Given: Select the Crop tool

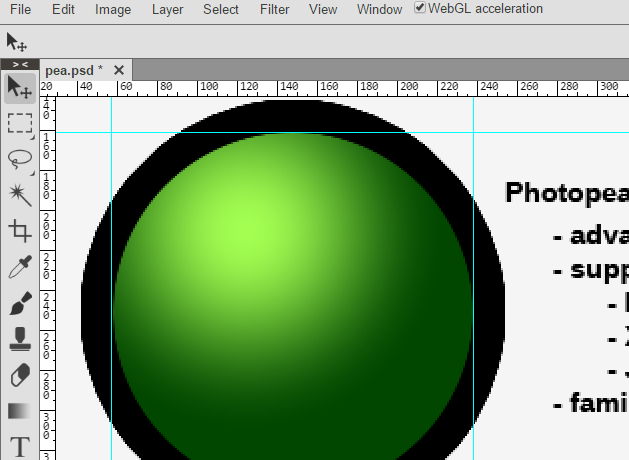Looking at the screenshot, I should coord(20,231).
